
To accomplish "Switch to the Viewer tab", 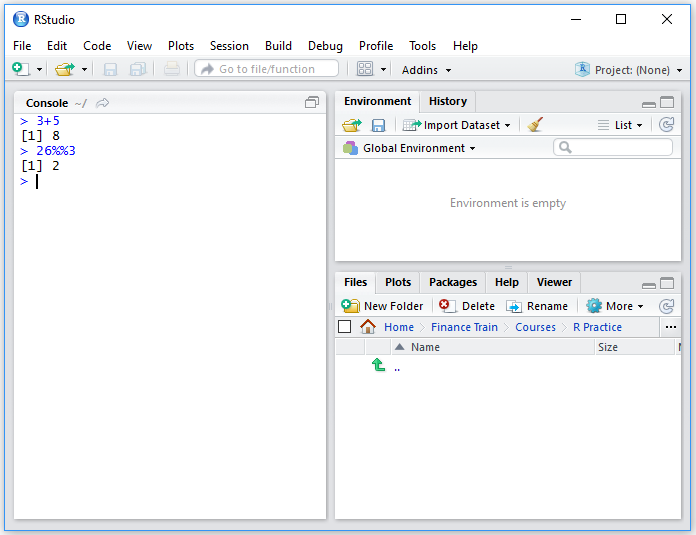I will 554,282.
